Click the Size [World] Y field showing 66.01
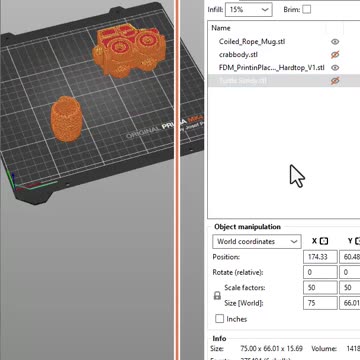The height and width of the screenshot is (360, 360). click(x=350, y=303)
